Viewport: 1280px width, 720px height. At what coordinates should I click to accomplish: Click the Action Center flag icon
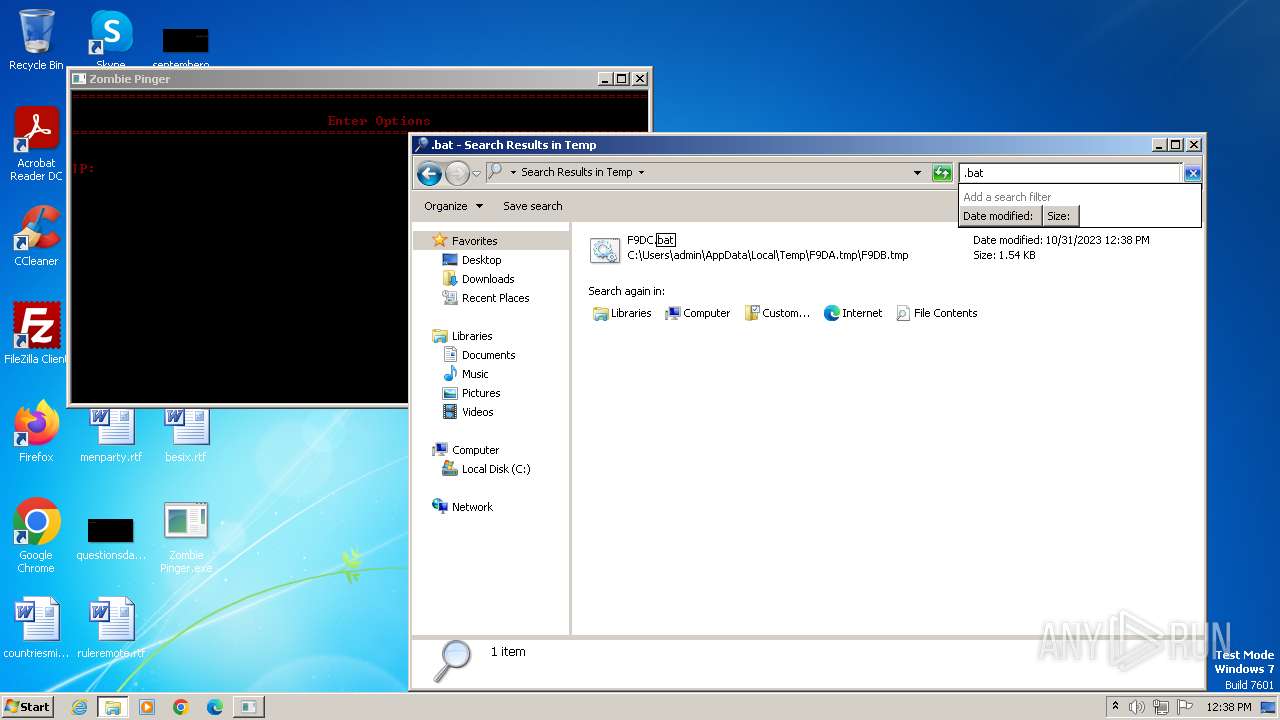[x=1185, y=707]
